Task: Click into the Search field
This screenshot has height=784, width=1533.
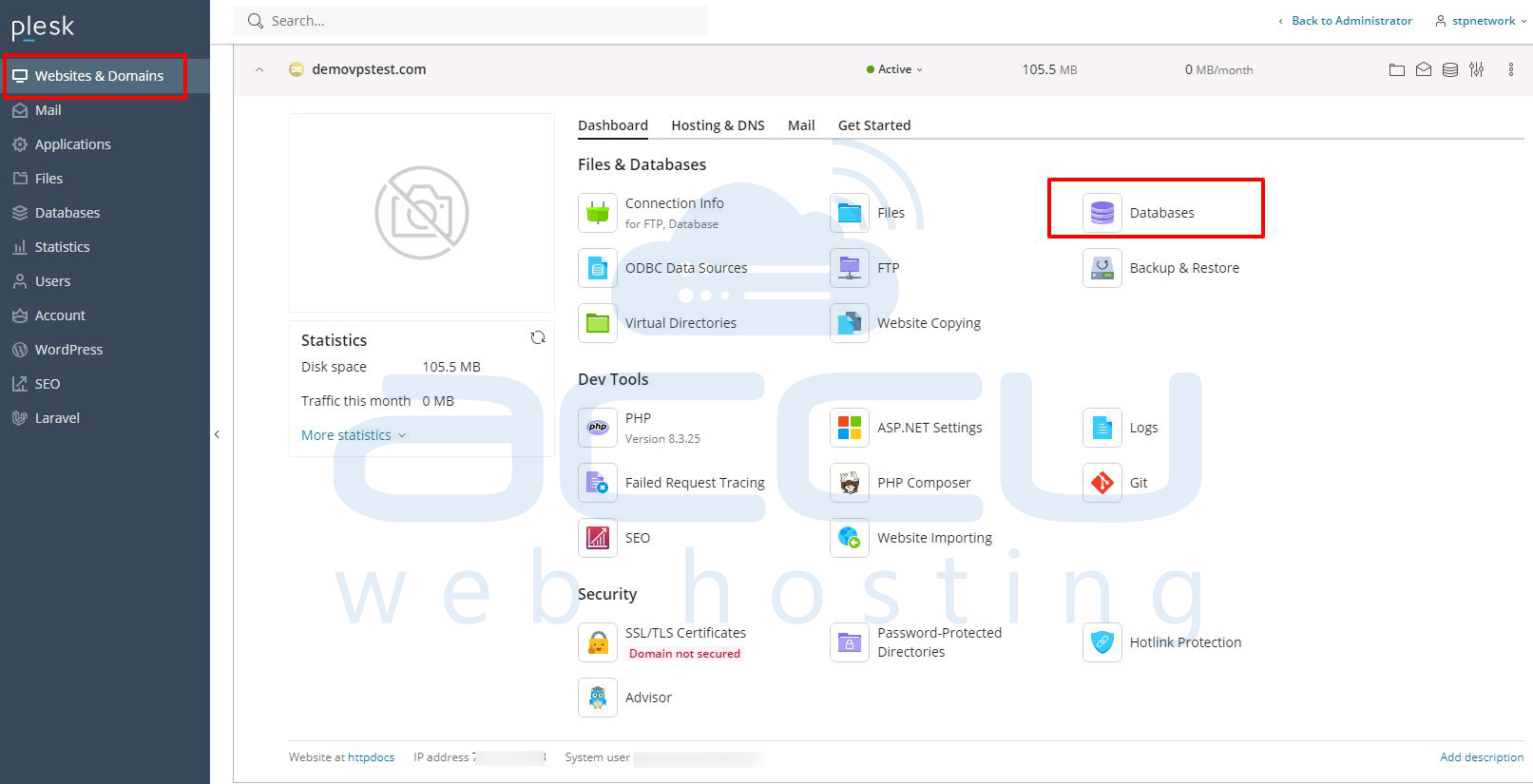Action: 475,21
